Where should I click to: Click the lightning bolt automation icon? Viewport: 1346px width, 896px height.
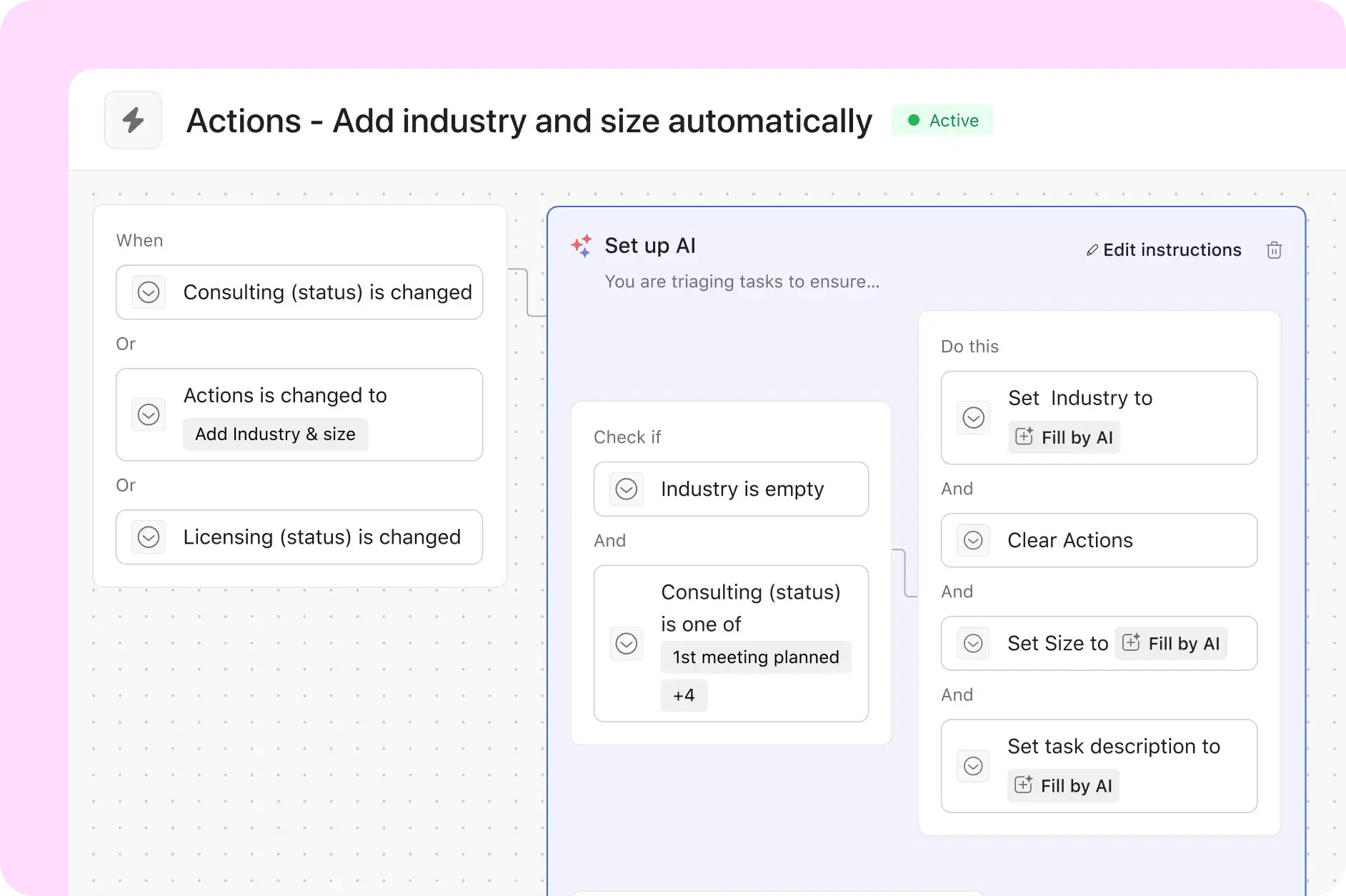(x=133, y=120)
